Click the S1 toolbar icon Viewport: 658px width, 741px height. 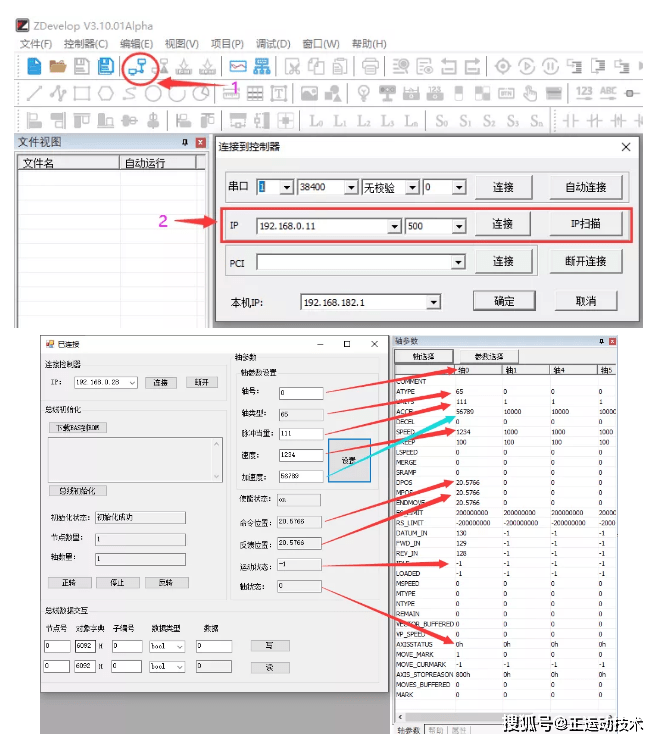point(465,121)
